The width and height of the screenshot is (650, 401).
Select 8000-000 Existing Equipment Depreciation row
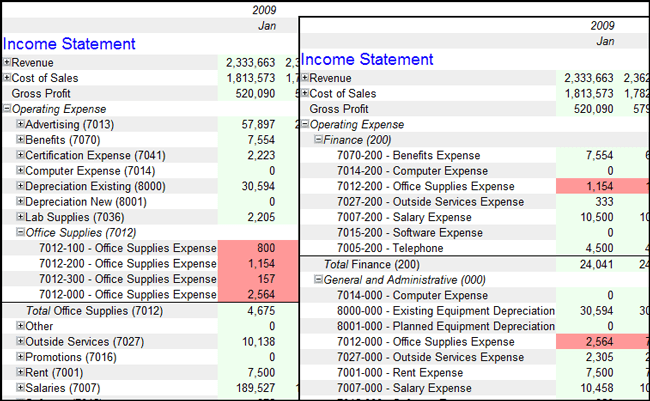[x=446, y=311]
